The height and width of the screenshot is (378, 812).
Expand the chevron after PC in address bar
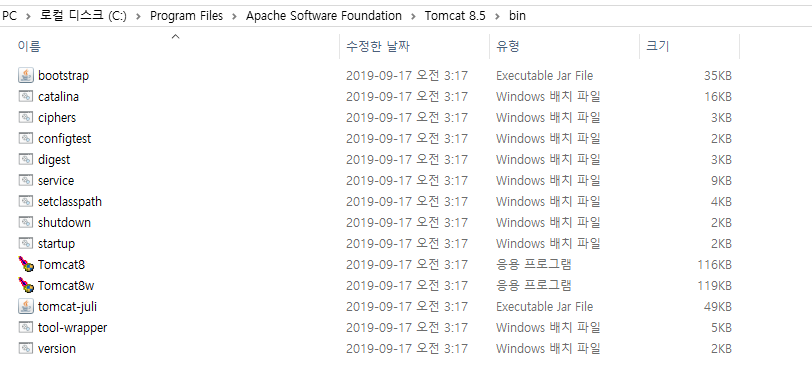coord(28,16)
